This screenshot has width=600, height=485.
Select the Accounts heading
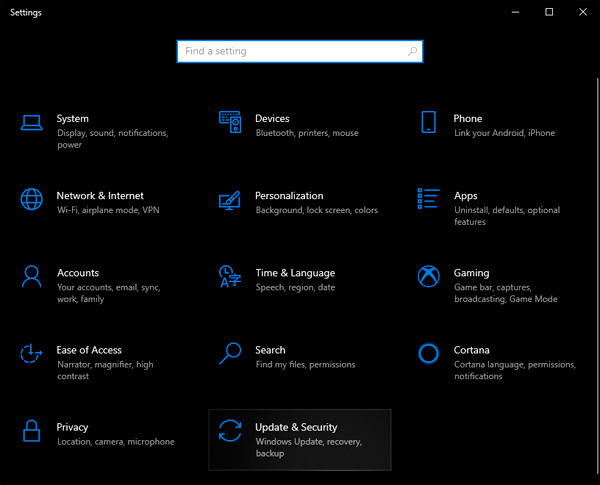pos(78,273)
